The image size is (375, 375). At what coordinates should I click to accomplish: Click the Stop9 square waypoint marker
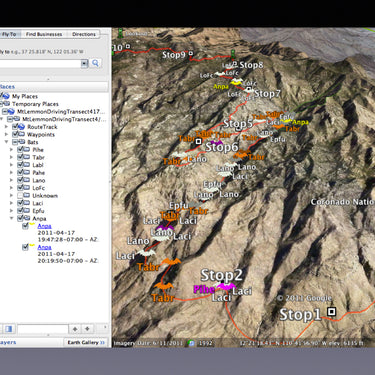click(191, 53)
